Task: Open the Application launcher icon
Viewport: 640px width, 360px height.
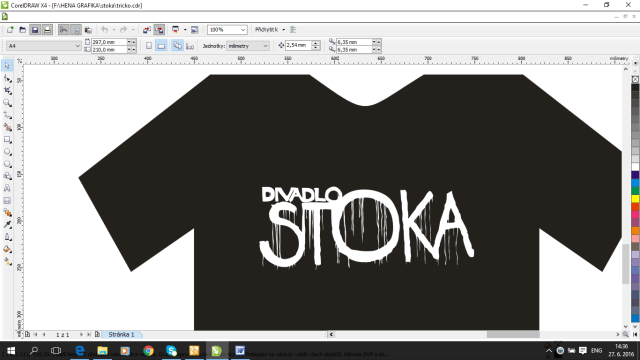Action: tap(176, 30)
